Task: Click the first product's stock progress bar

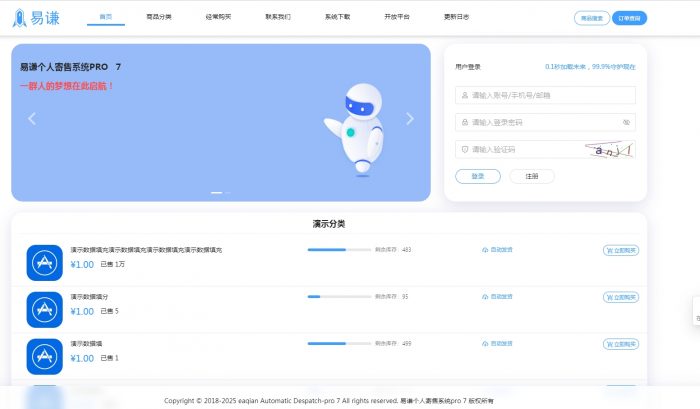Action: click(x=338, y=250)
